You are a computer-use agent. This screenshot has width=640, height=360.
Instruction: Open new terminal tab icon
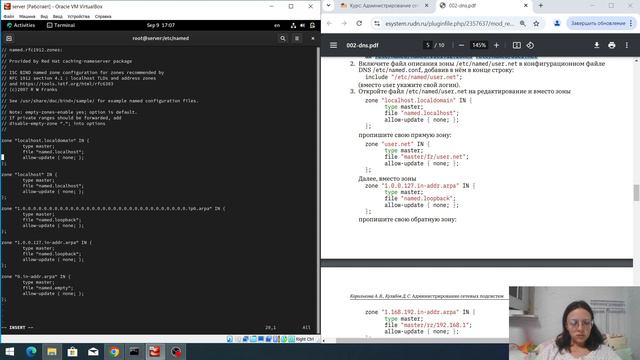pos(9,38)
